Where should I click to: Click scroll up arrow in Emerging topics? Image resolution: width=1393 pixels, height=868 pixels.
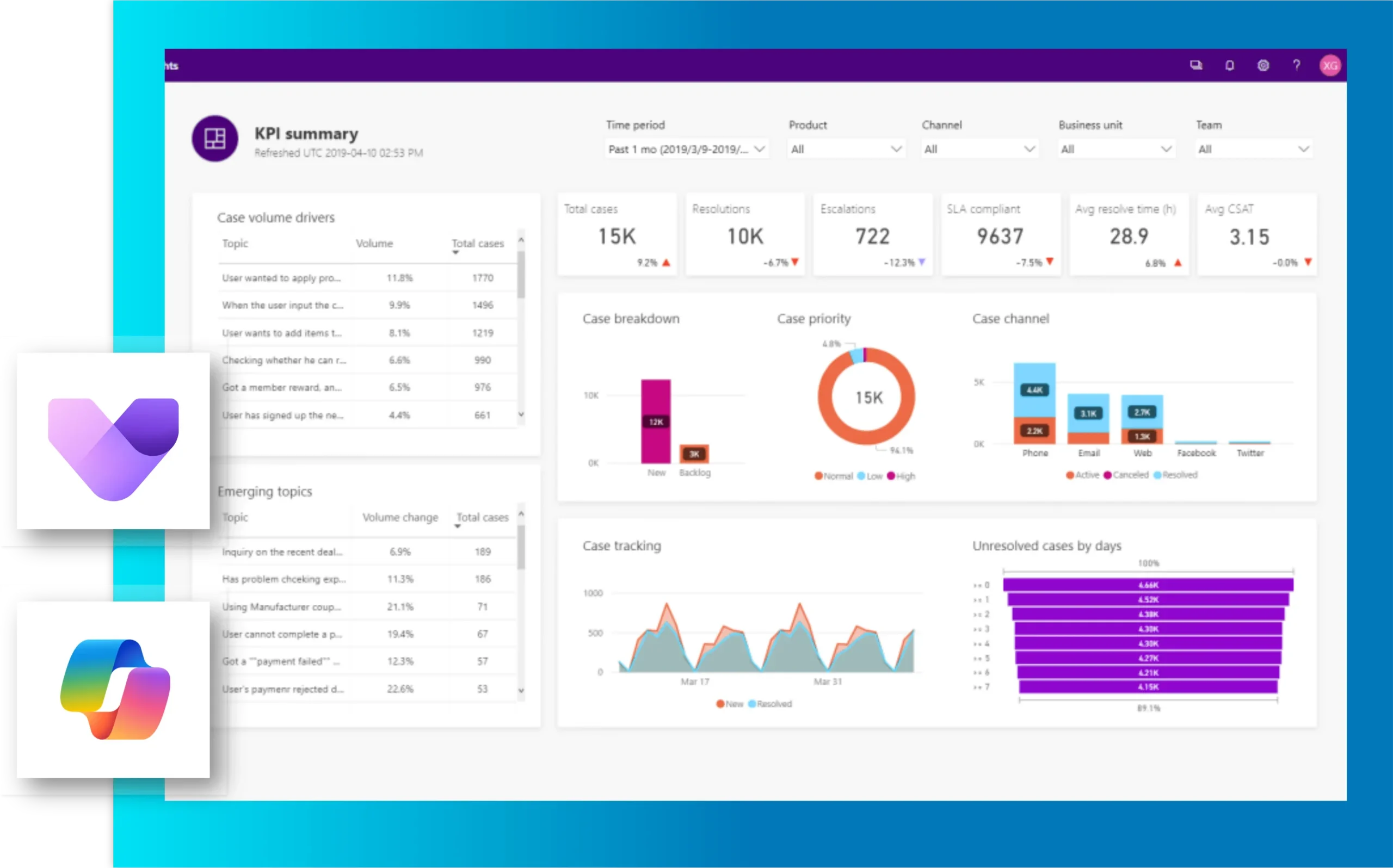pyautogui.click(x=521, y=513)
